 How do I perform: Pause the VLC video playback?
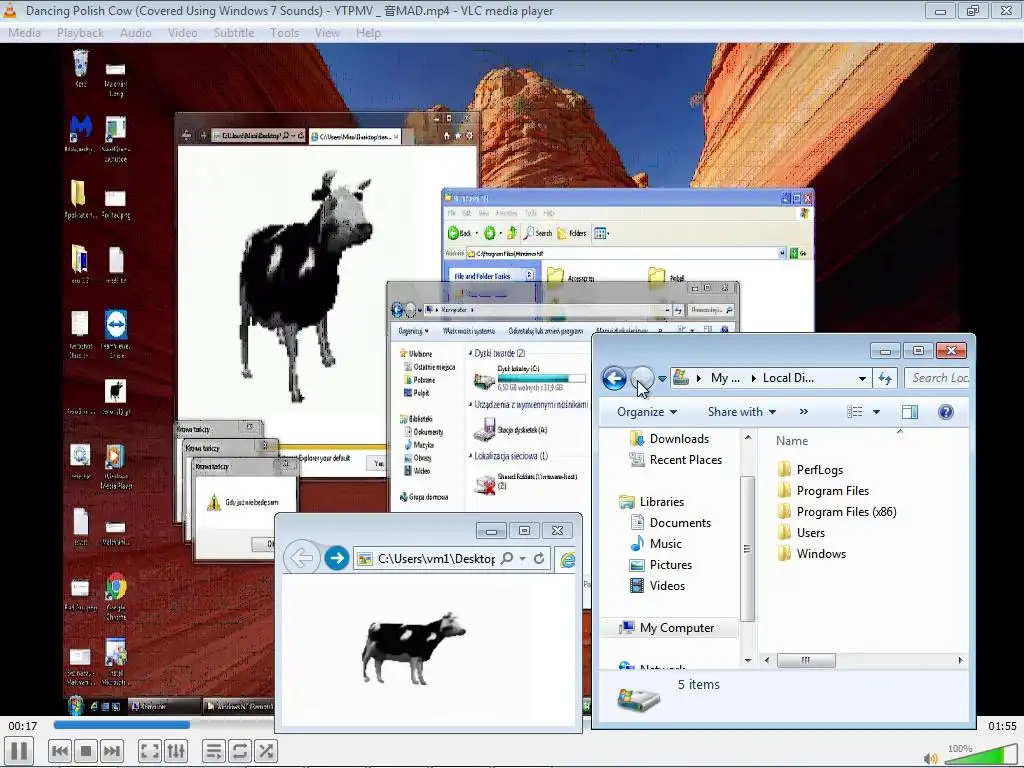click(x=19, y=751)
